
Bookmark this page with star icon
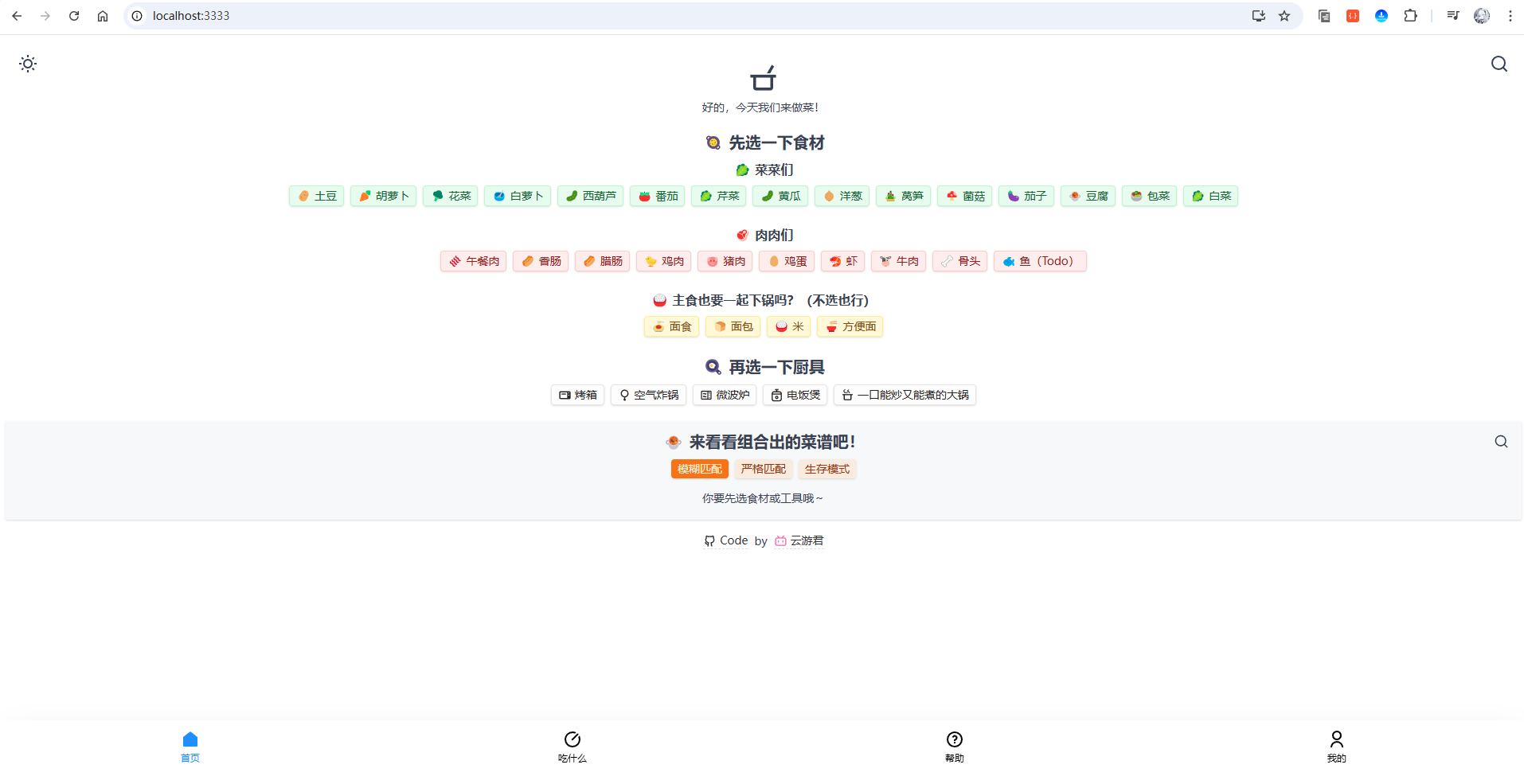pos(1284,16)
